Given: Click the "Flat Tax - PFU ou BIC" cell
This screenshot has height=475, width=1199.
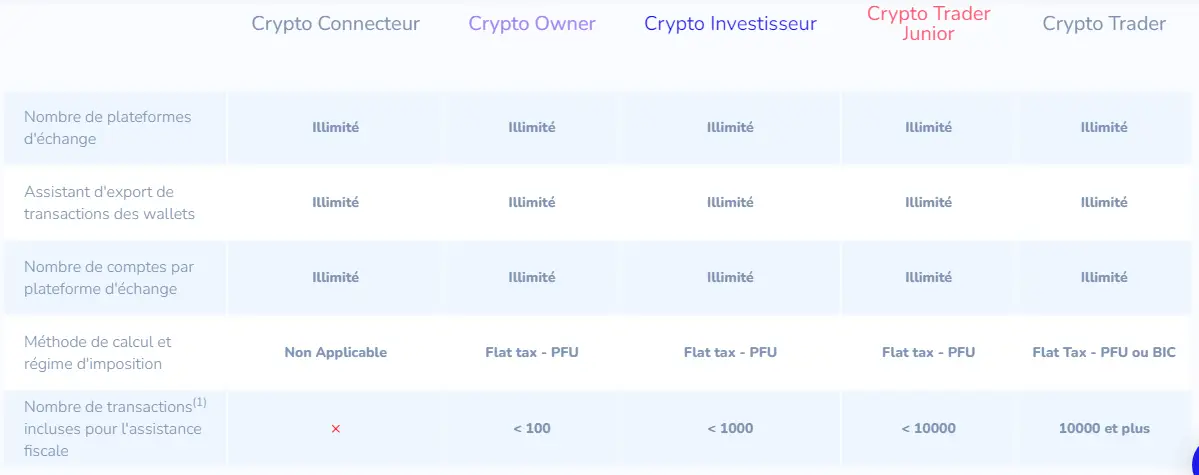Looking at the screenshot, I should point(1104,352).
